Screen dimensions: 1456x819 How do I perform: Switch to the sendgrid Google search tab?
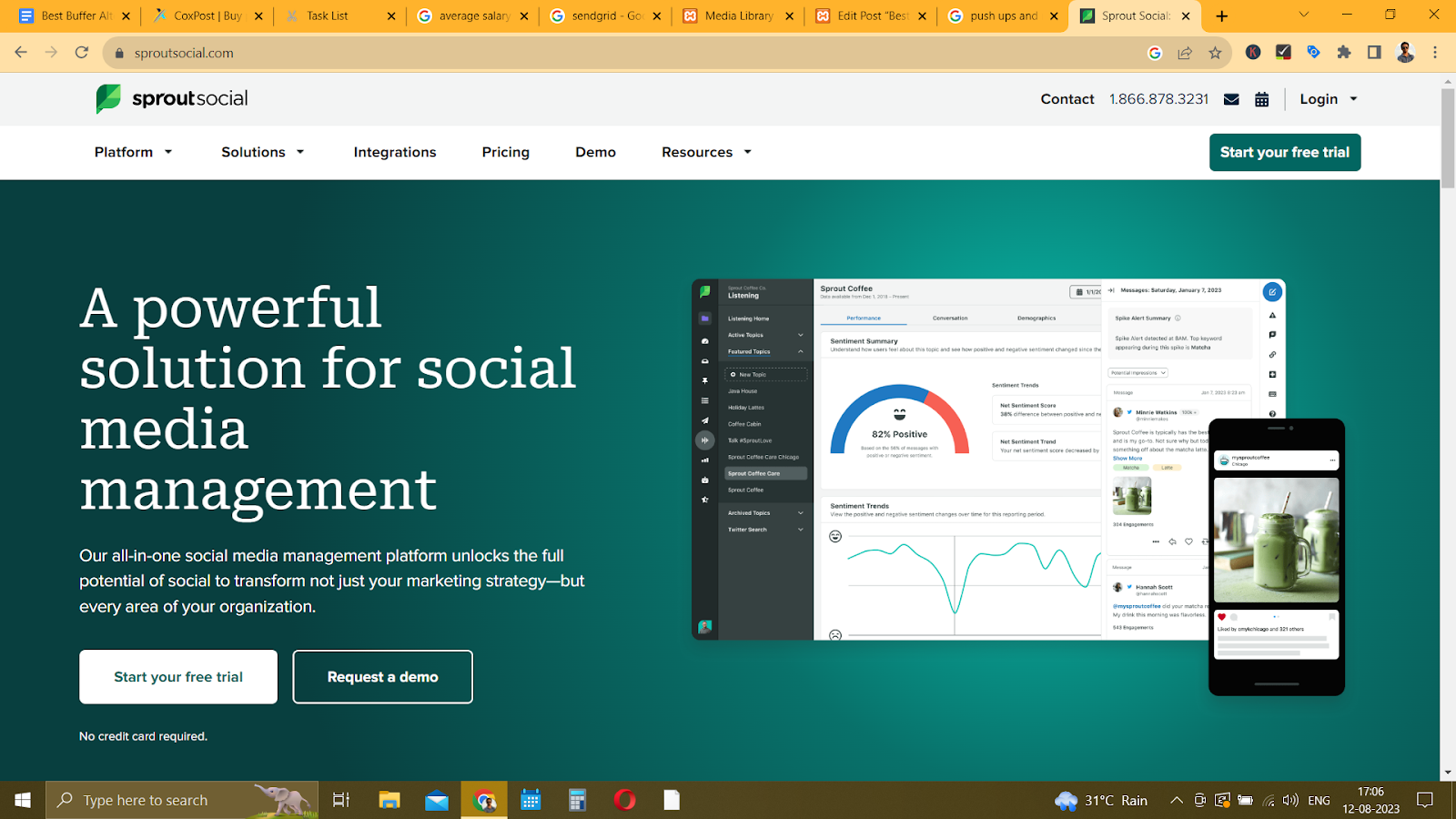click(605, 15)
